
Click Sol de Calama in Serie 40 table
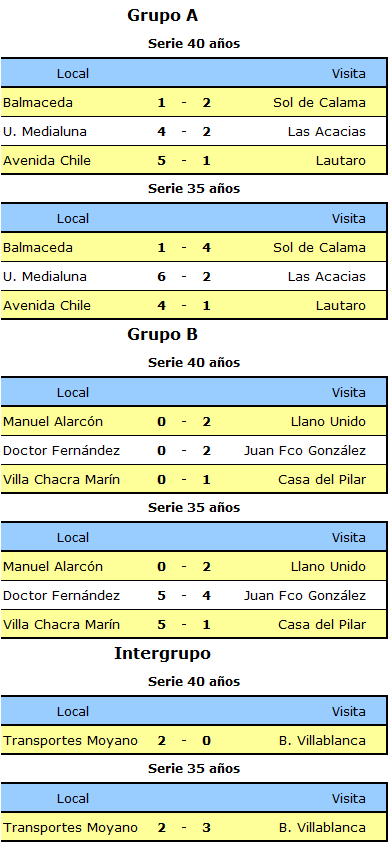[319, 103]
